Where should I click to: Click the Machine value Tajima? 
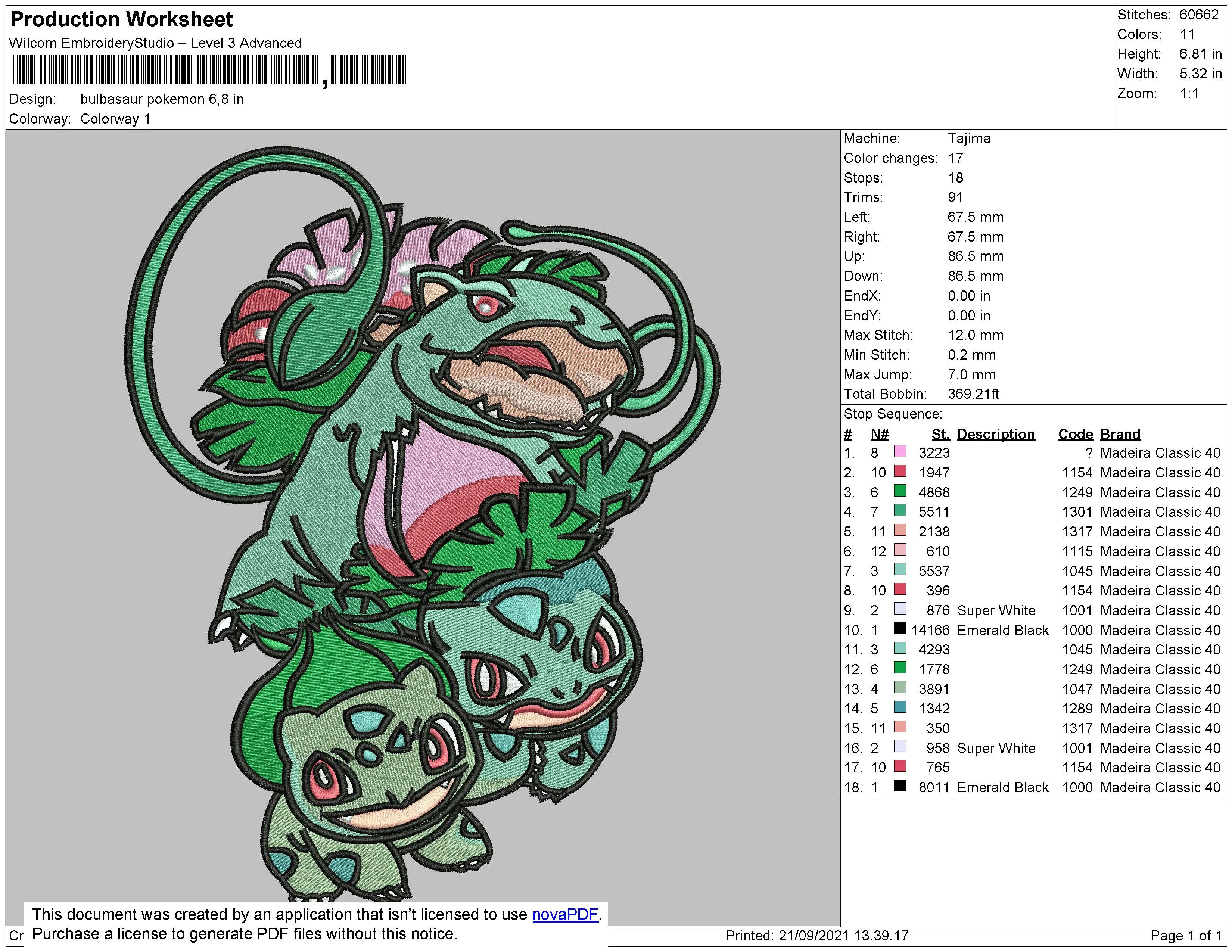point(969,139)
